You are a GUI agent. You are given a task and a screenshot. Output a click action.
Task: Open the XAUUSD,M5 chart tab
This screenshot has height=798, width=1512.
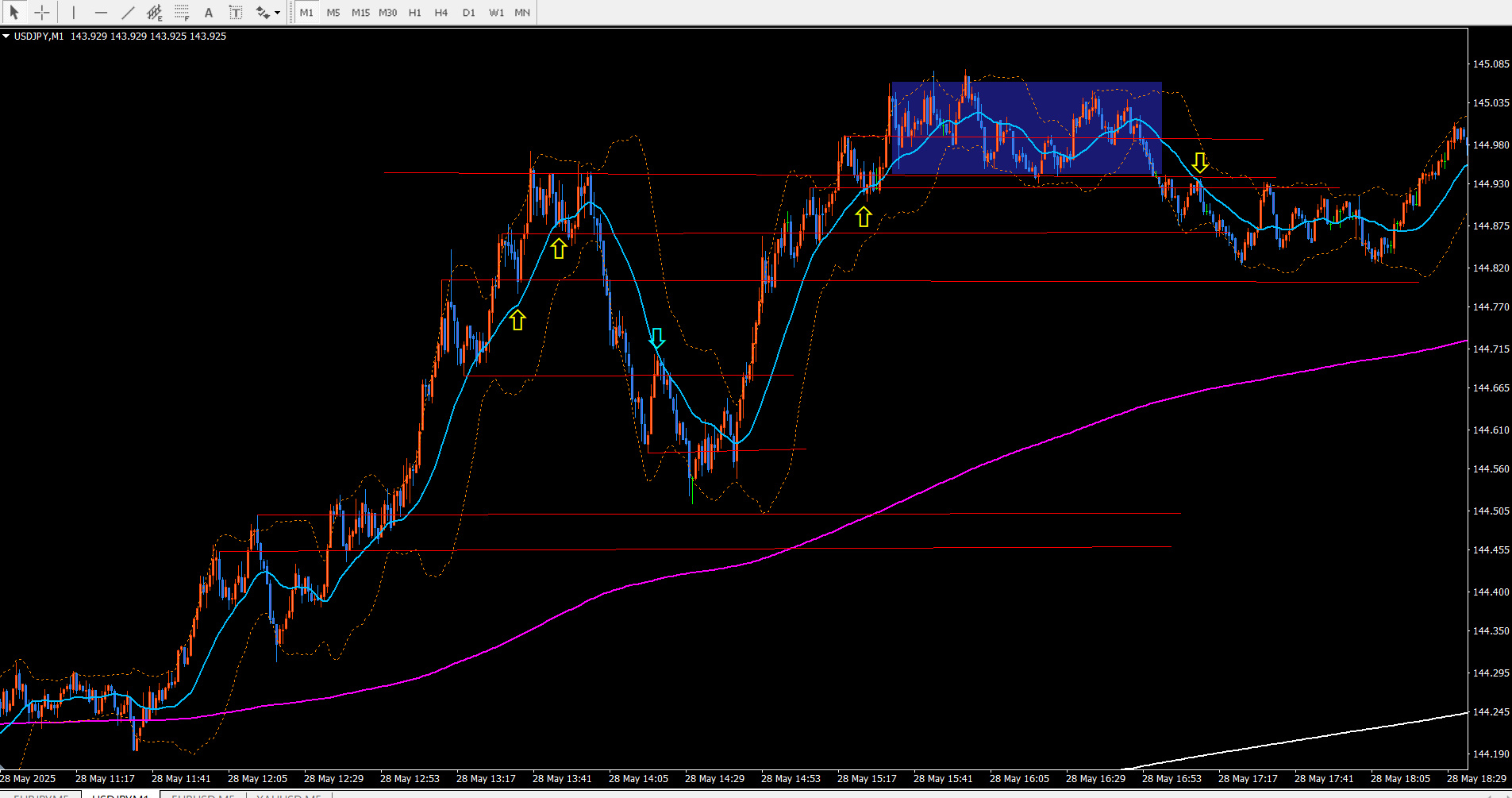(x=288, y=795)
